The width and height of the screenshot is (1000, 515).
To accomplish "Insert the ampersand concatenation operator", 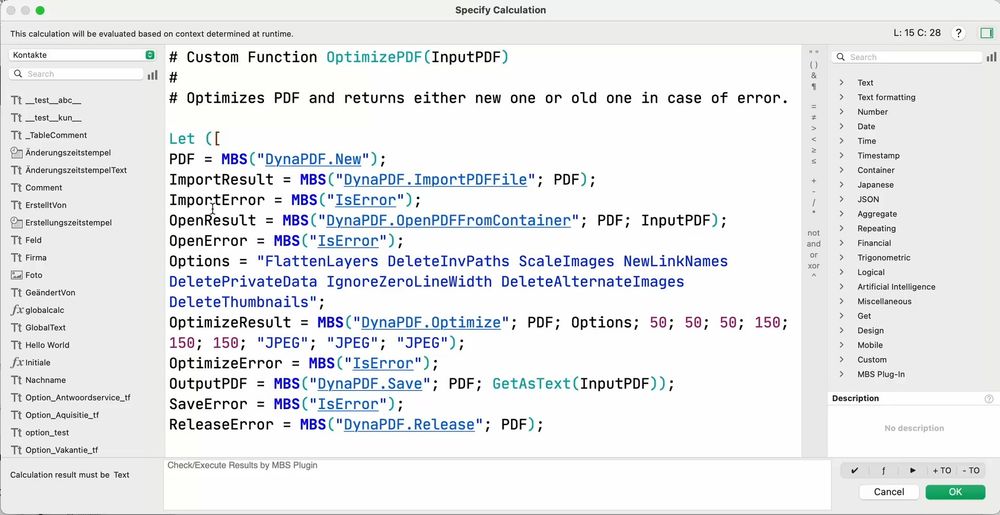I will pyautogui.click(x=814, y=75).
